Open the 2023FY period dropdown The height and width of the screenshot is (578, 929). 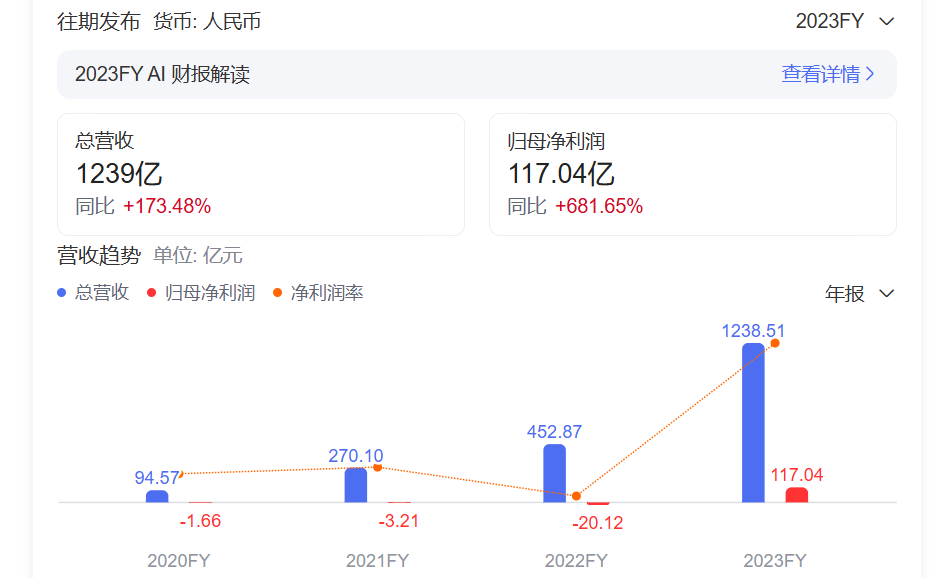[x=844, y=21]
